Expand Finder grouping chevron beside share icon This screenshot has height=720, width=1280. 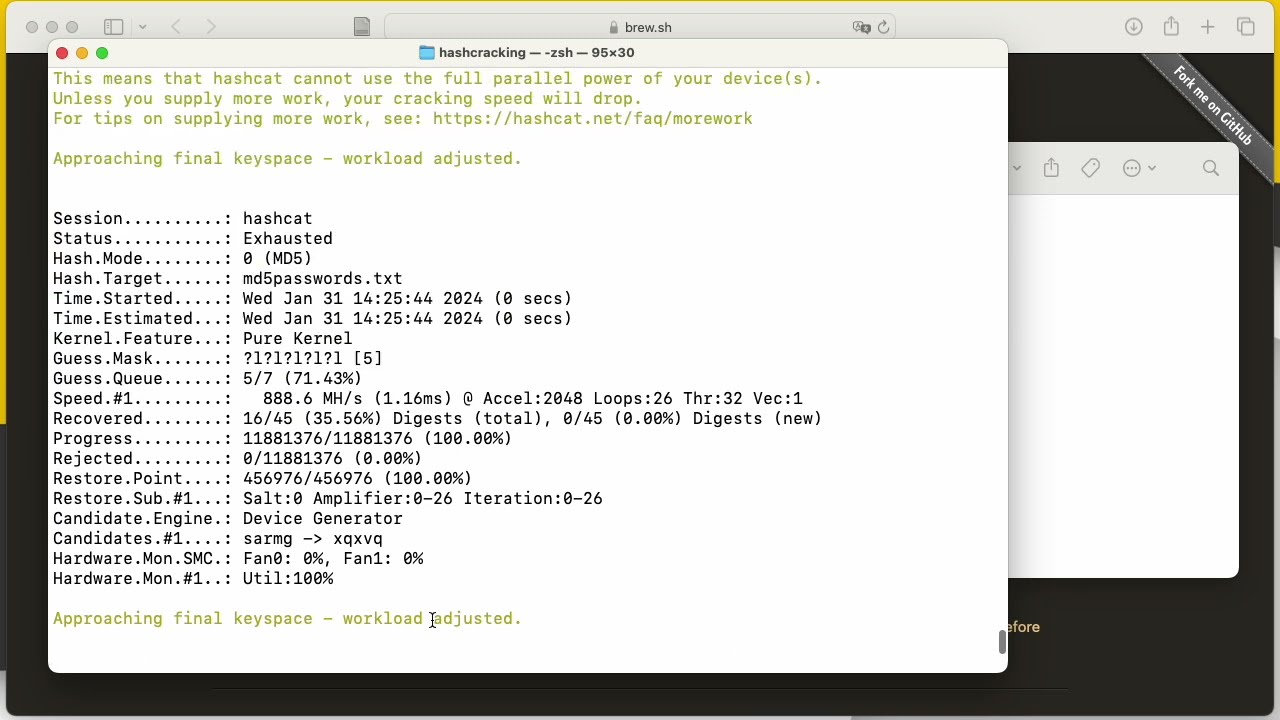1016,168
